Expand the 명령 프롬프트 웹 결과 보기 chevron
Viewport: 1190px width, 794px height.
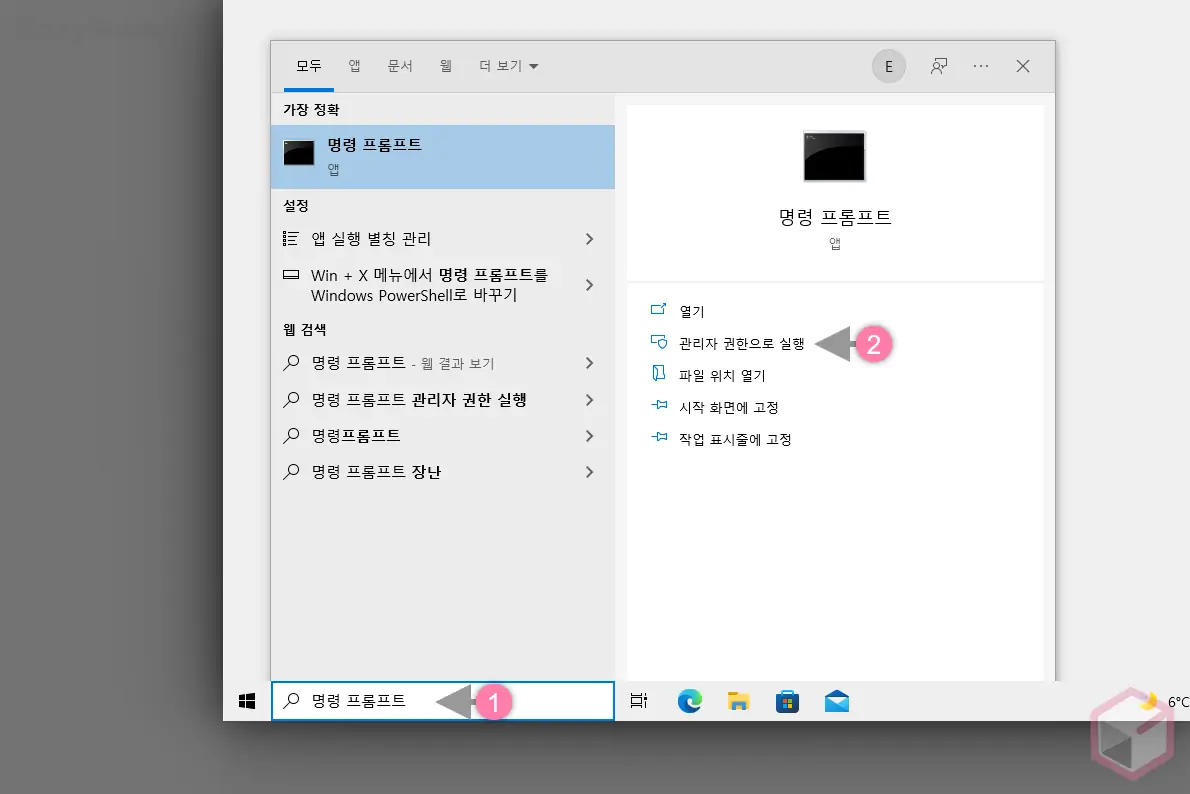click(589, 363)
